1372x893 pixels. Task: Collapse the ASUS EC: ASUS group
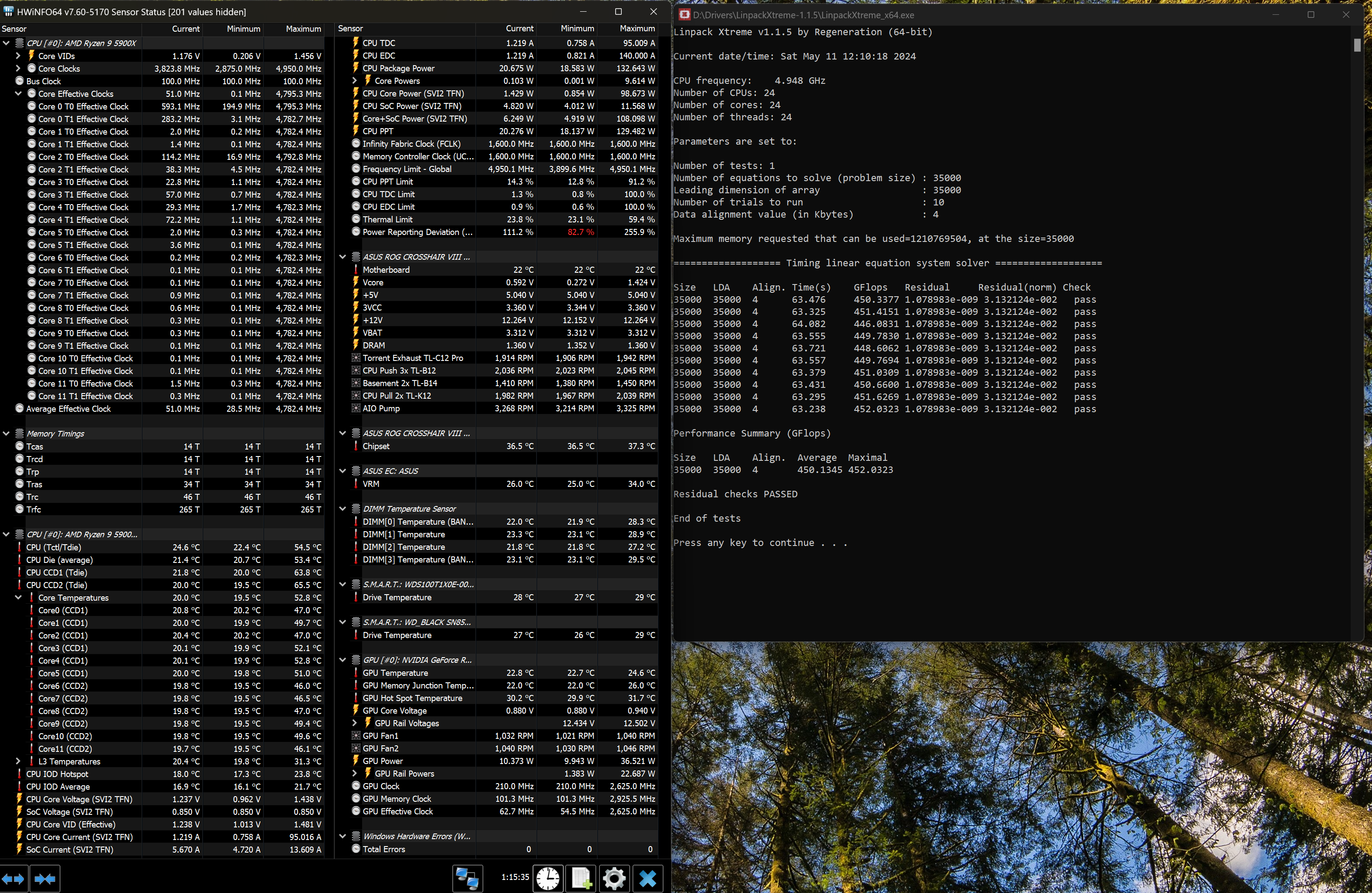click(343, 471)
